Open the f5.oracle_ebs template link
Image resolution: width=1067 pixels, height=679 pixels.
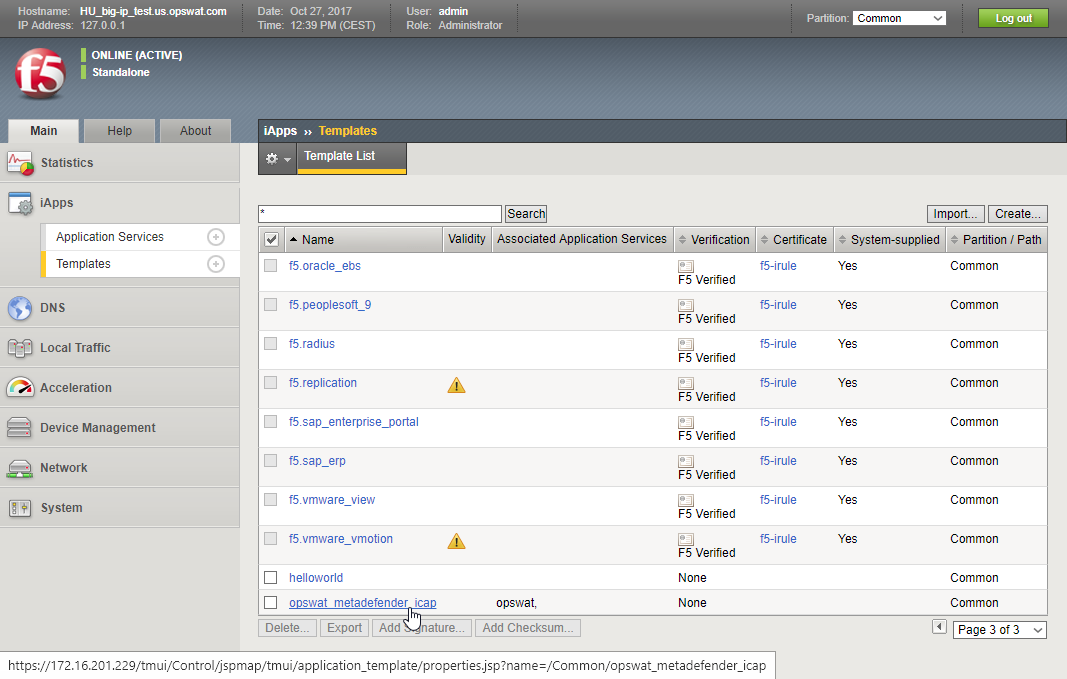click(325, 266)
